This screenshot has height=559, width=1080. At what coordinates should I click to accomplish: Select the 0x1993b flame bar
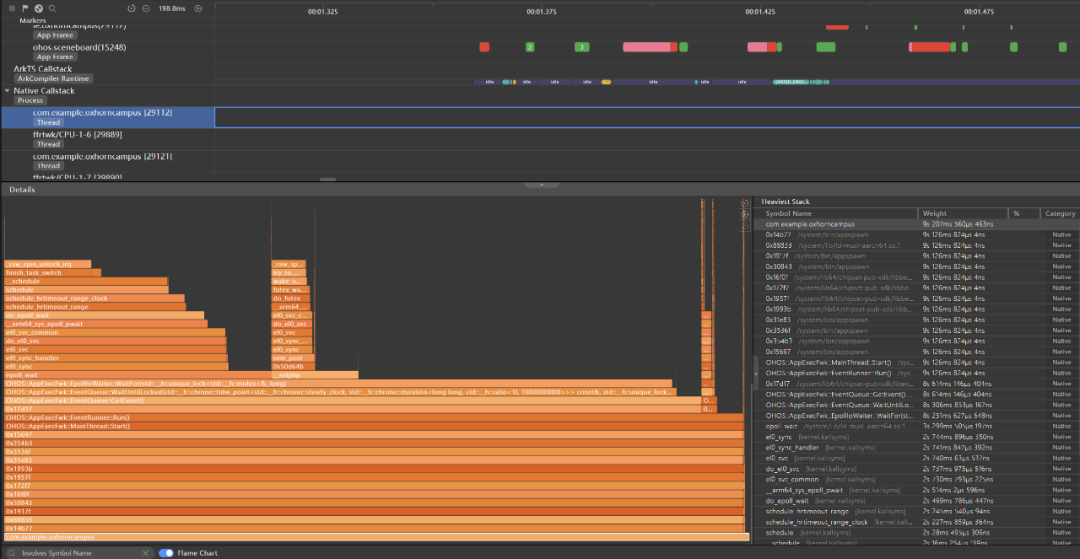[x=374, y=469]
